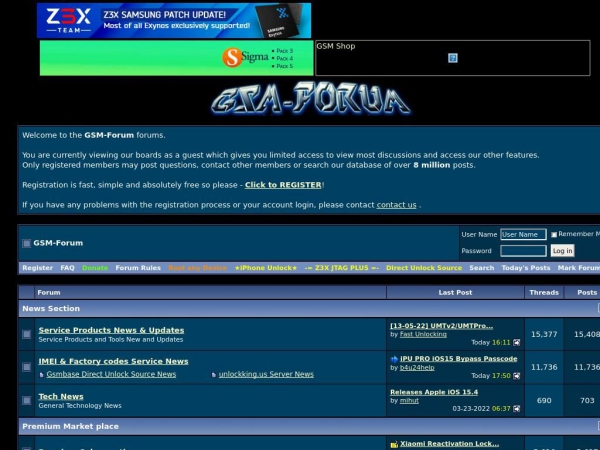The height and width of the screenshot is (450, 600).
Task: Open Gsmbase Direct Unlock Source News subforum
Action: point(111,374)
